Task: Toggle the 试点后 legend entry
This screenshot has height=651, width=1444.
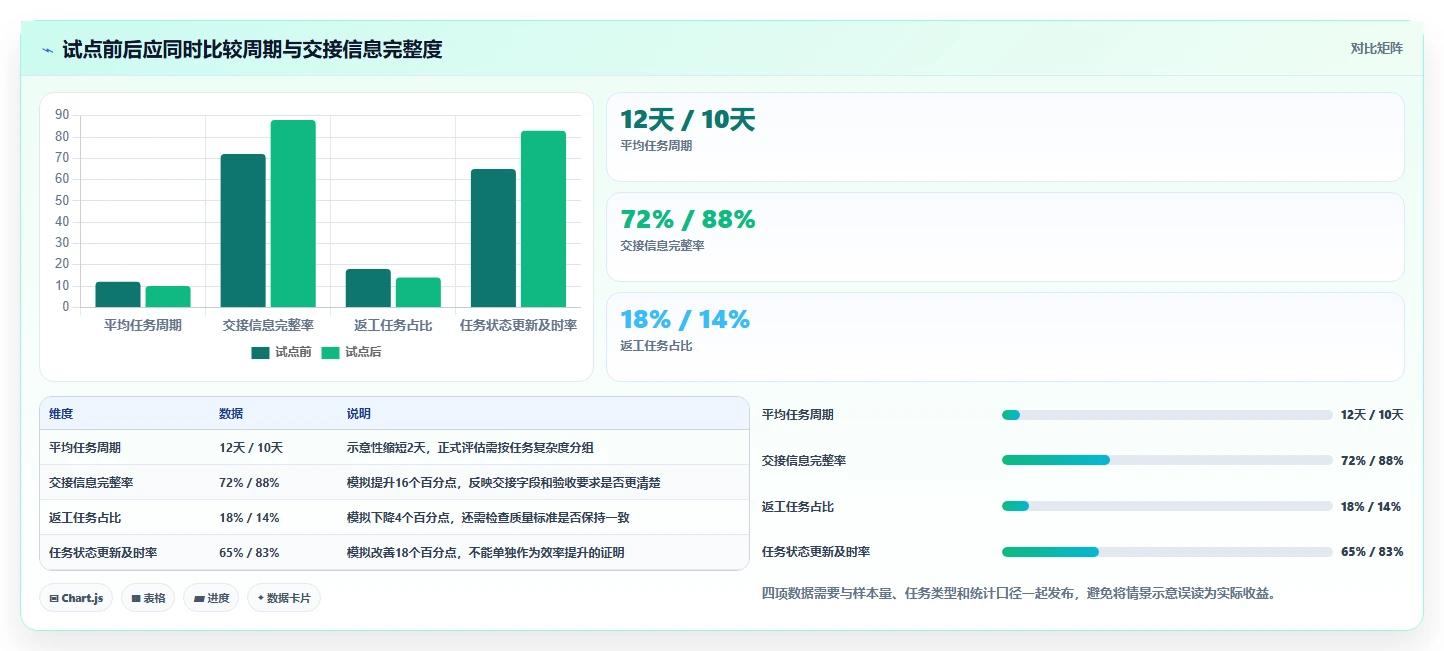Action: tap(352, 352)
